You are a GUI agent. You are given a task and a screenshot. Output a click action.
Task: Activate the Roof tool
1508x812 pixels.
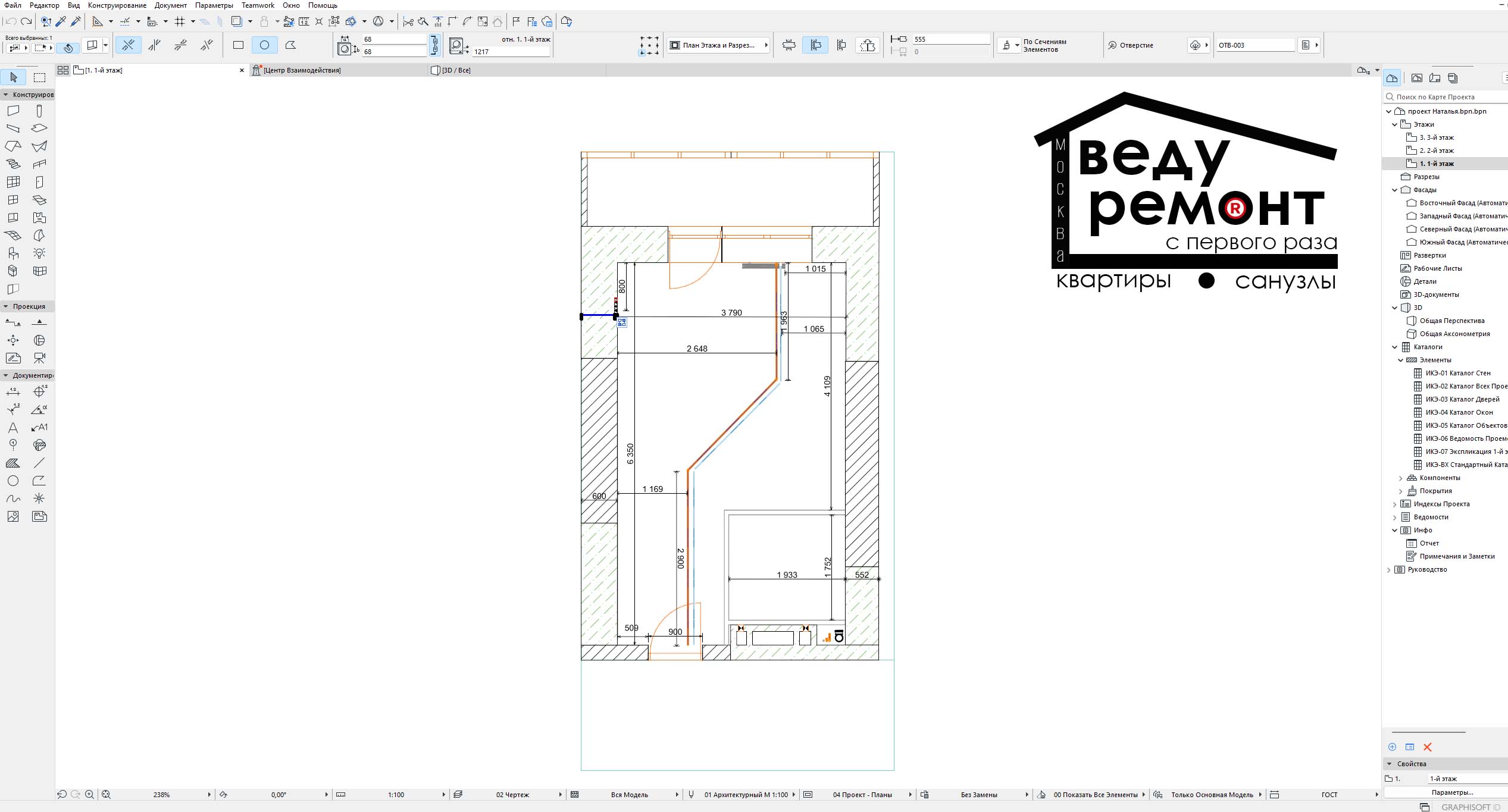coord(13,146)
